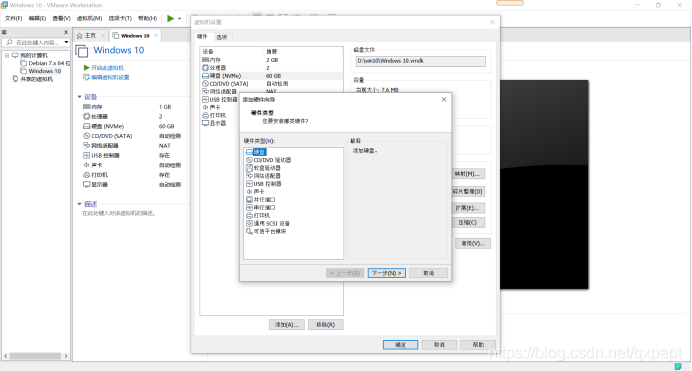Pick the 软盘驱动器 floppy icon in wizard
The image size is (692, 371).
click(x=249, y=168)
